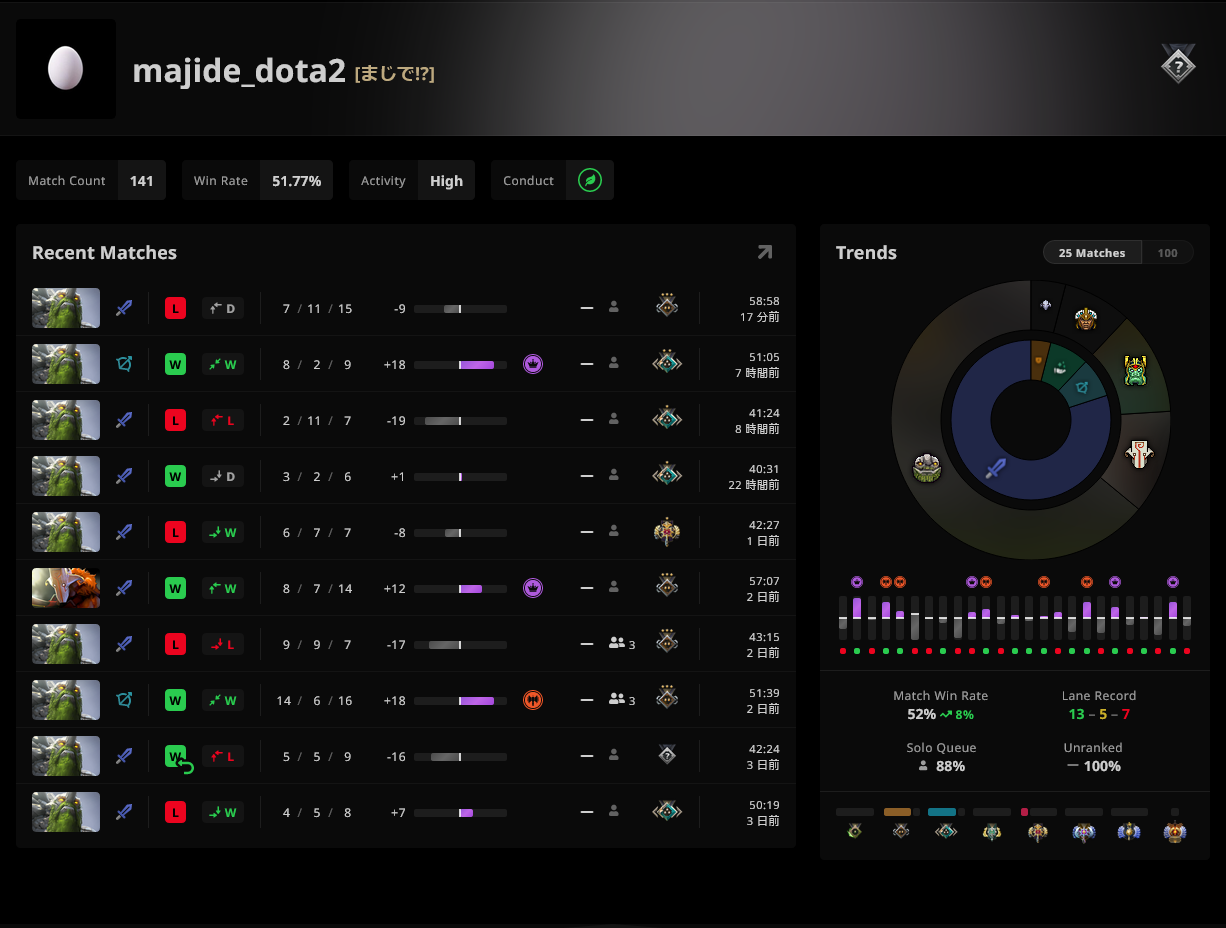Screen dimensions: 1226x928
Task: Click performance bar beside +18 in 51:05 row
Action: pos(460,365)
